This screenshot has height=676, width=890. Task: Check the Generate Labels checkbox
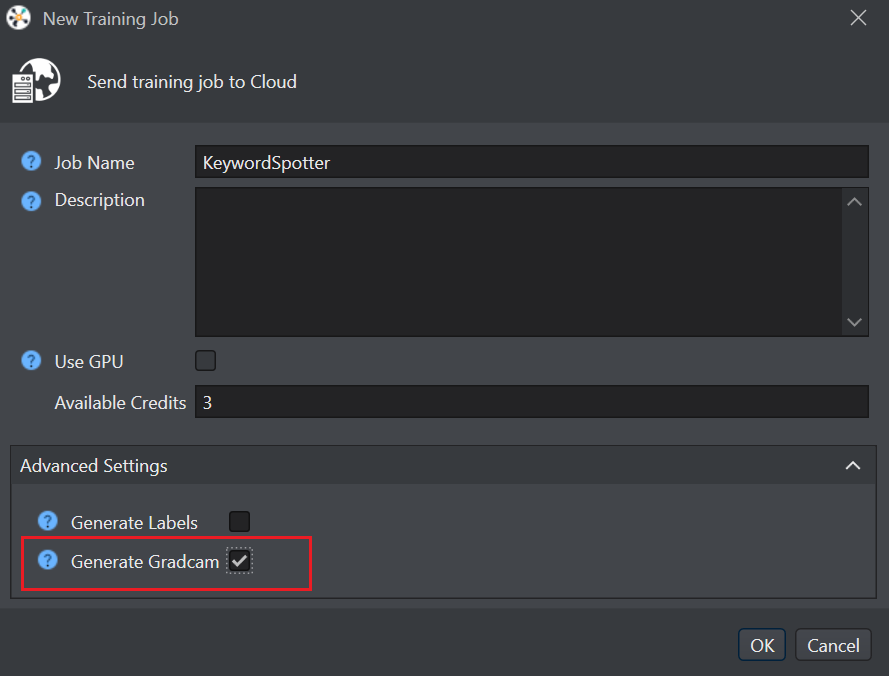tap(239, 521)
